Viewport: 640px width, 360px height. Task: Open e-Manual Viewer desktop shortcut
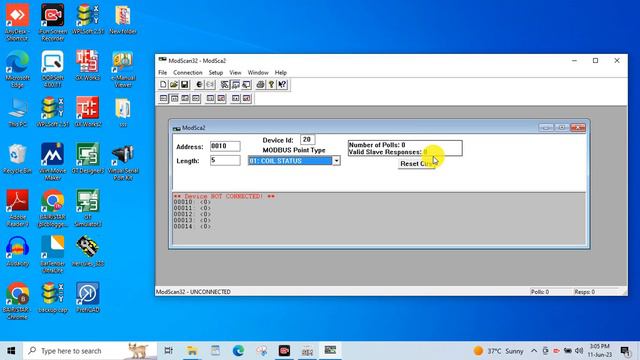(x=123, y=69)
